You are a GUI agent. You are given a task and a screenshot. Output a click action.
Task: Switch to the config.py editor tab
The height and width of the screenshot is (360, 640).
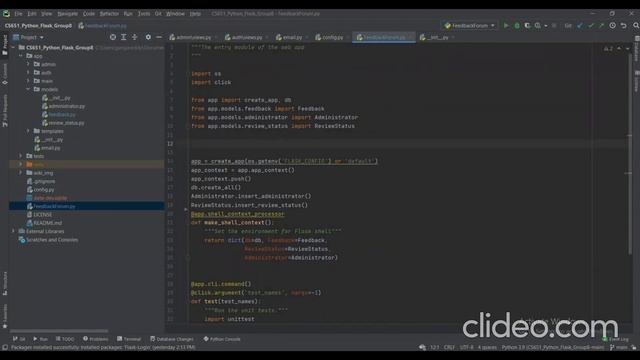coord(330,37)
